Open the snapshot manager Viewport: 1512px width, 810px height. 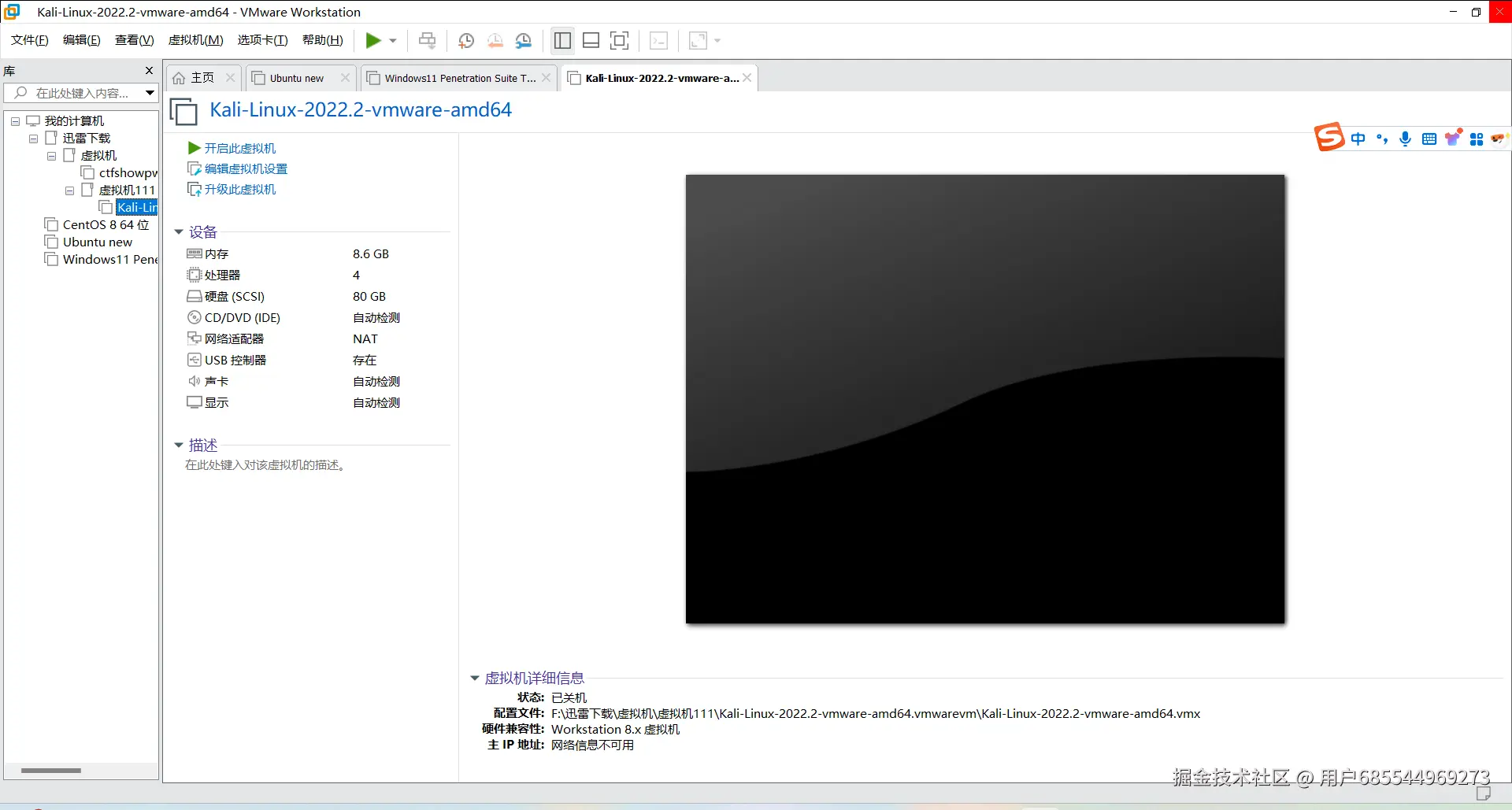[524, 41]
